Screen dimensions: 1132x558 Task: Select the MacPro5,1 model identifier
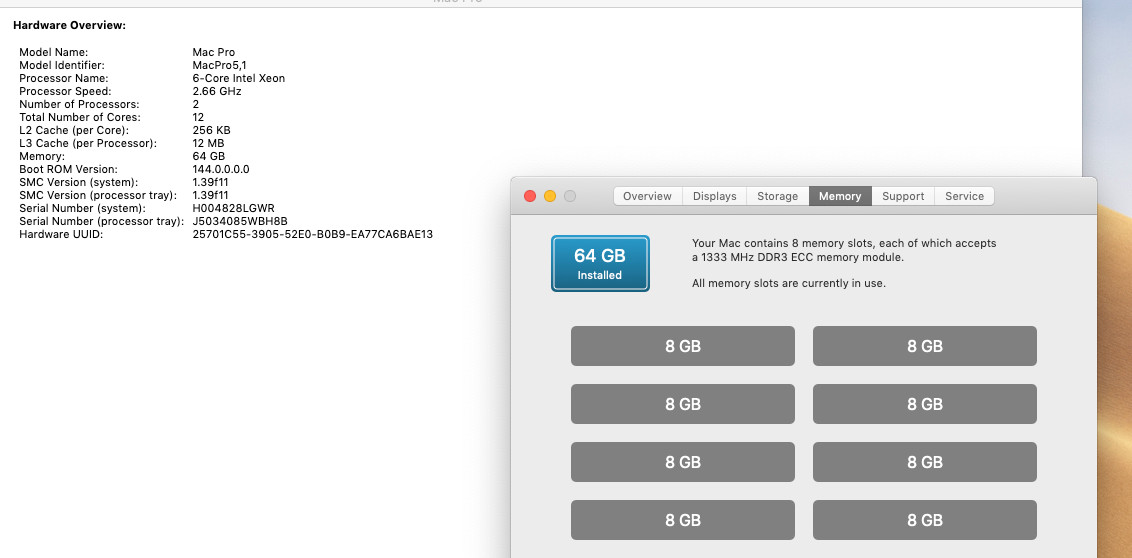219,65
